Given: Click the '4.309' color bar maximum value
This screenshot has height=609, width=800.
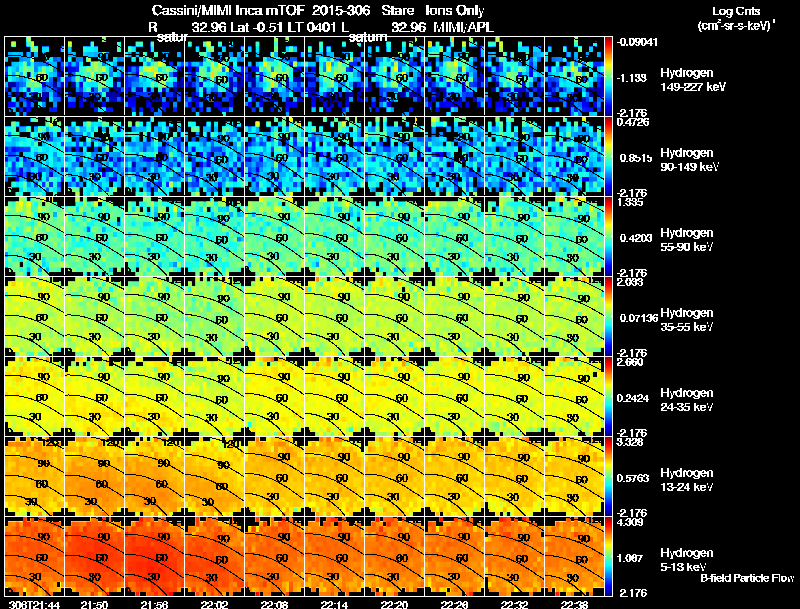Looking at the screenshot, I should [x=630, y=522].
